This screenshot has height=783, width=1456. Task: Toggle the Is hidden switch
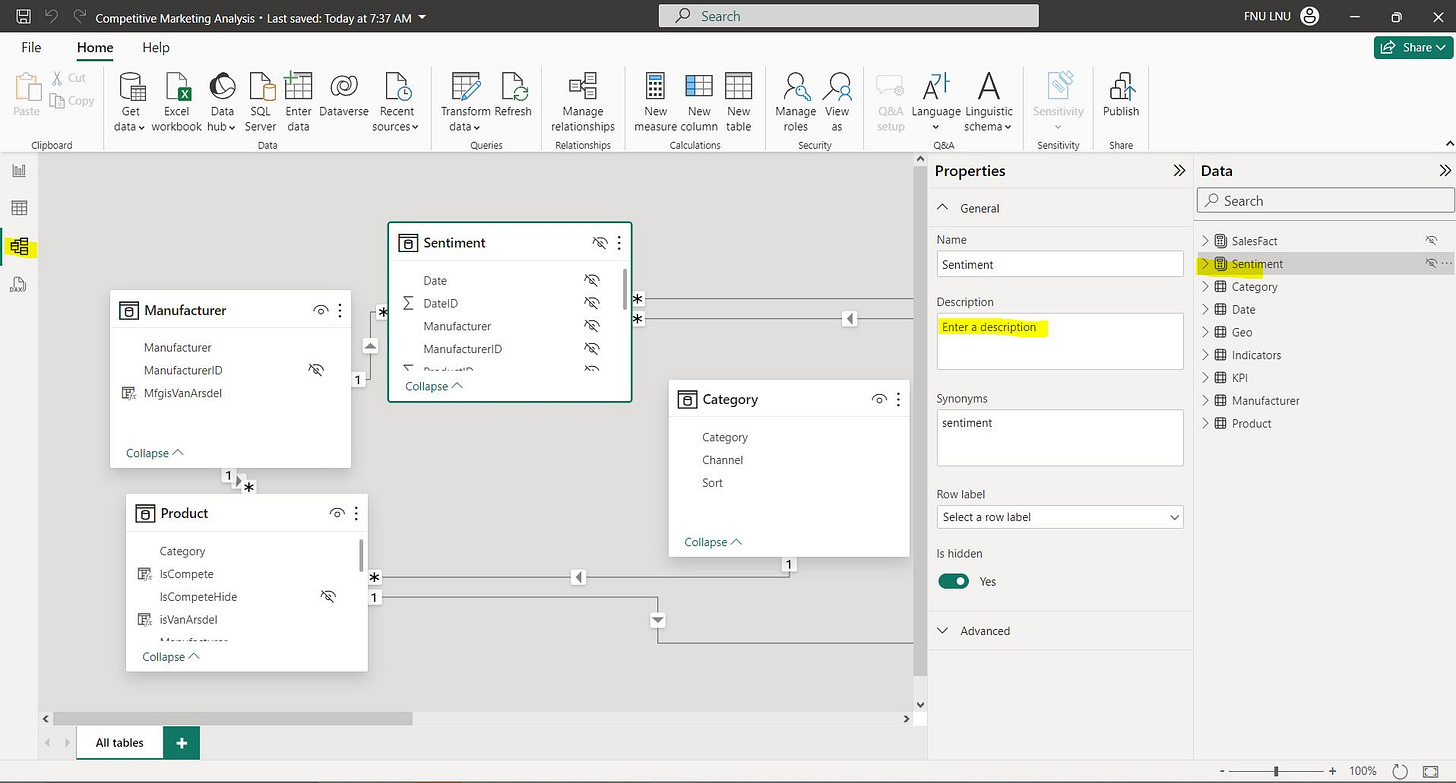click(x=954, y=581)
